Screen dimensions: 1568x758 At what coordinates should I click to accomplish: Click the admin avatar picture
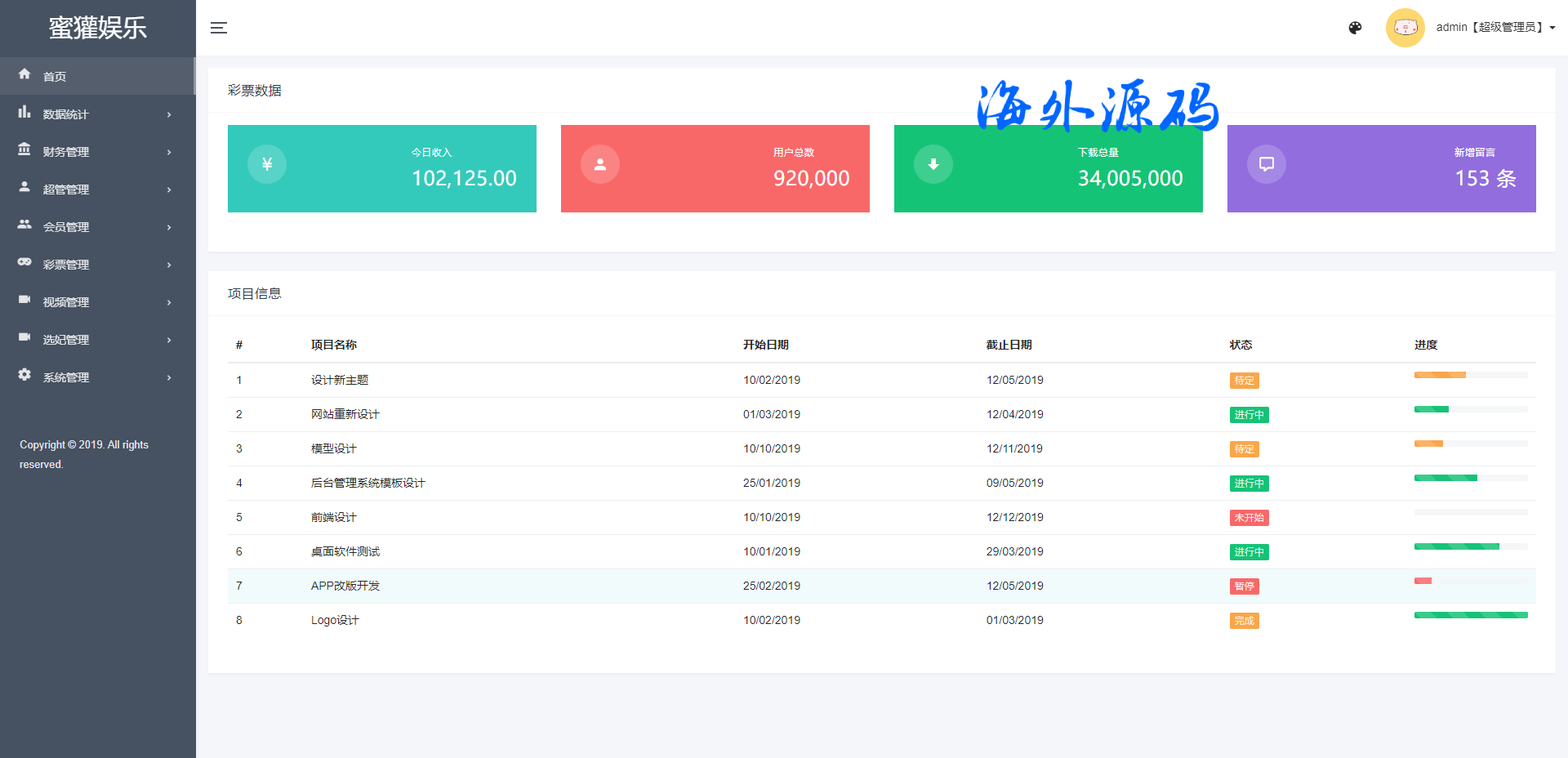coord(1405,28)
